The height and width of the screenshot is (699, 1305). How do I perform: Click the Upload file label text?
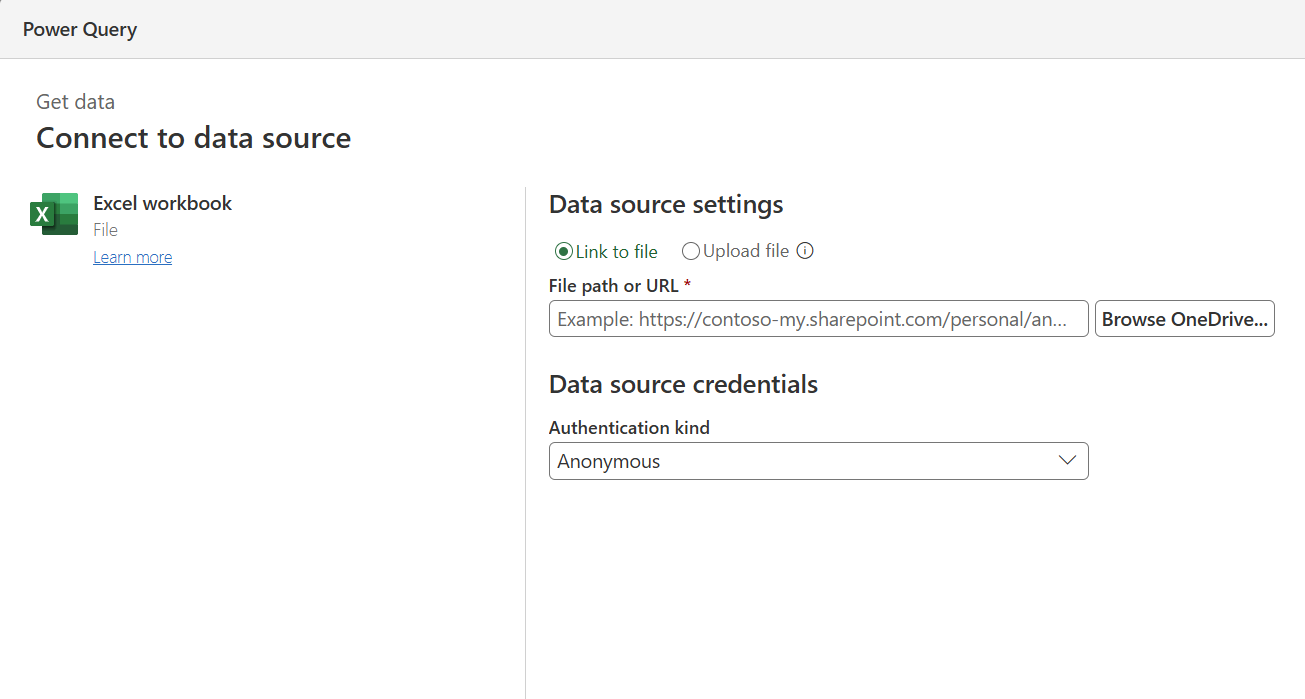pyautogui.click(x=746, y=251)
